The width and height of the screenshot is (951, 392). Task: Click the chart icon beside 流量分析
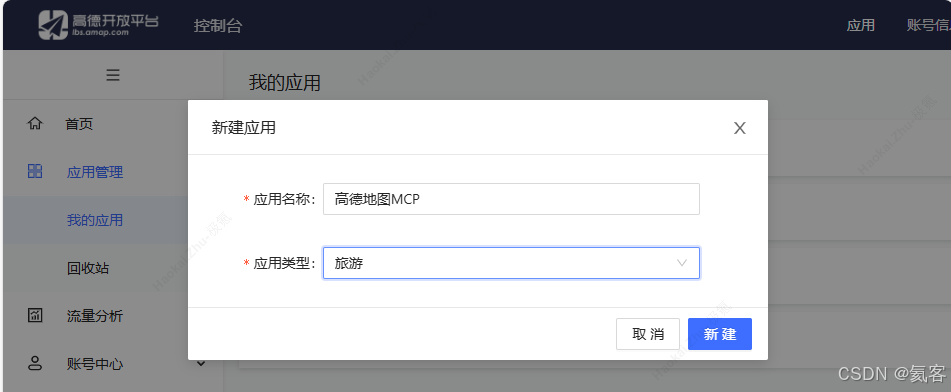point(35,316)
